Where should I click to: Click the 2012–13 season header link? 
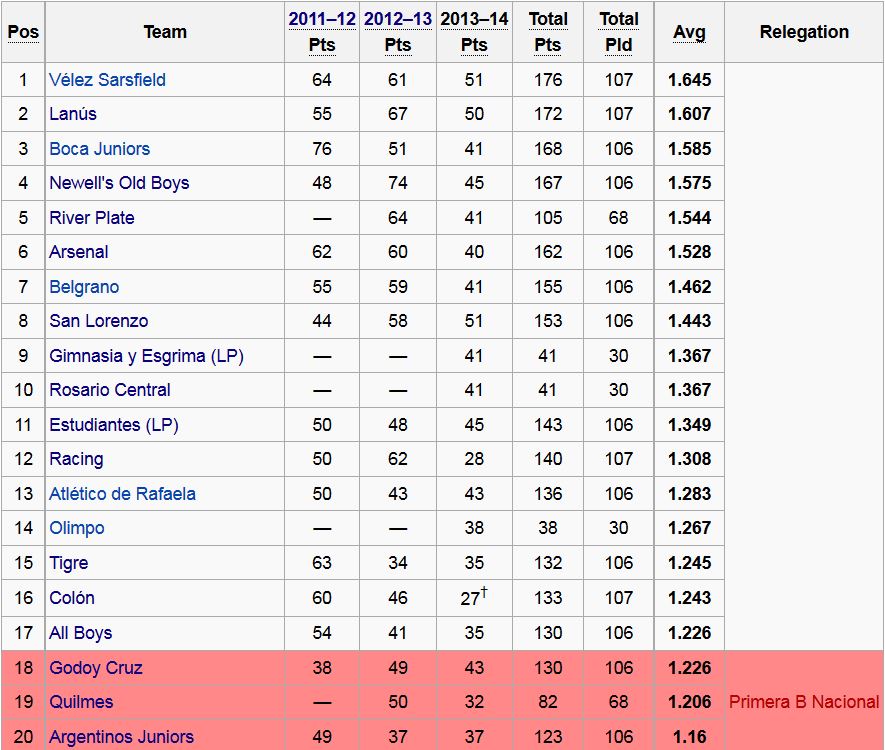tap(398, 19)
